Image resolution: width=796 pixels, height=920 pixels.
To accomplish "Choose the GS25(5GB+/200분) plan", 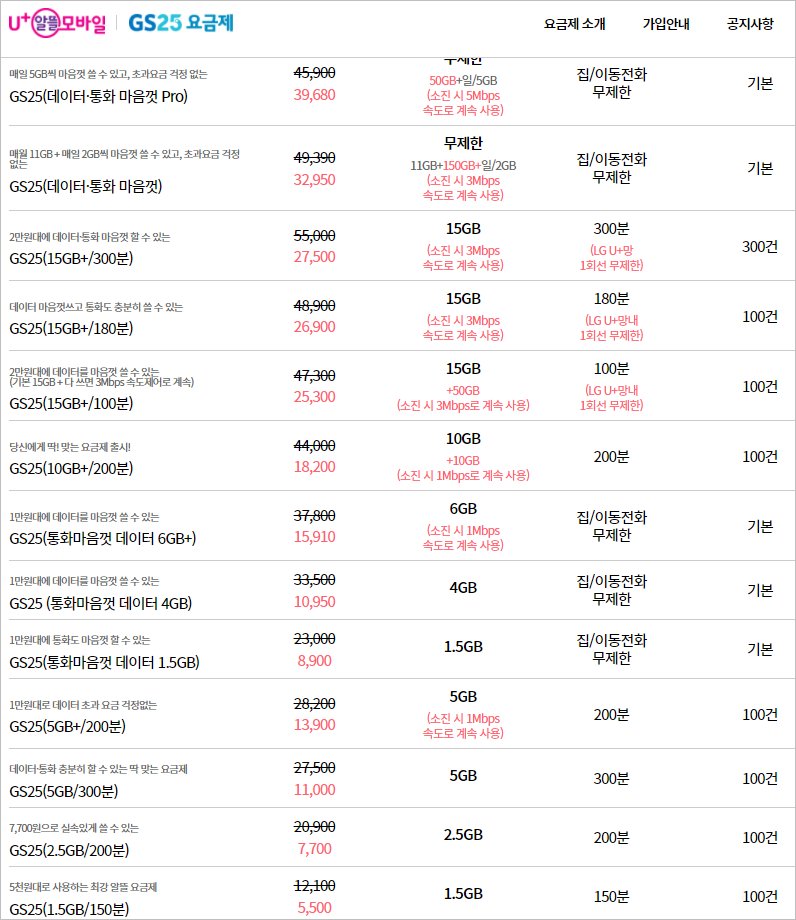I will 67,726.
